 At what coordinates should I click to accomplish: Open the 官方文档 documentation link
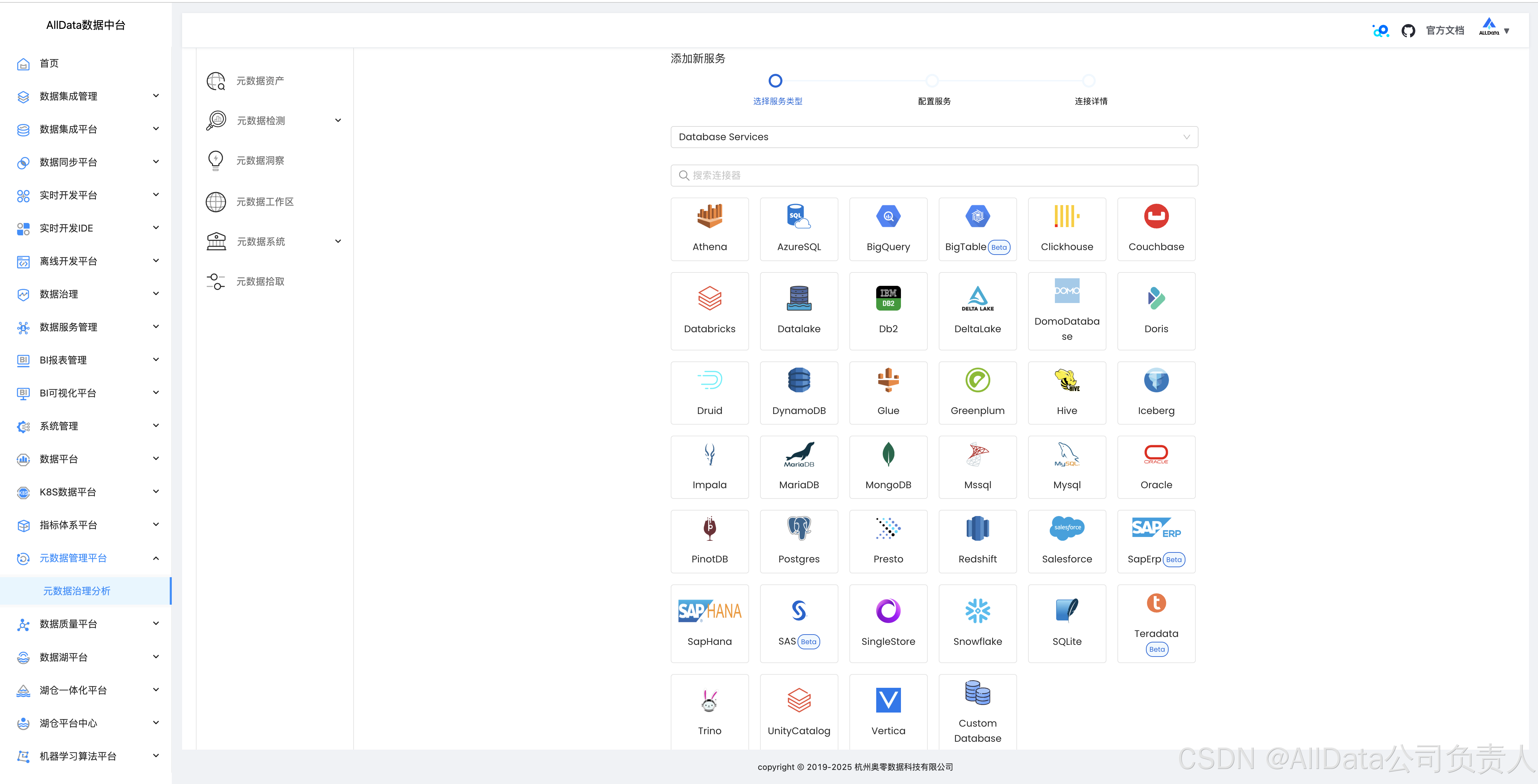tap(1445, 31)
